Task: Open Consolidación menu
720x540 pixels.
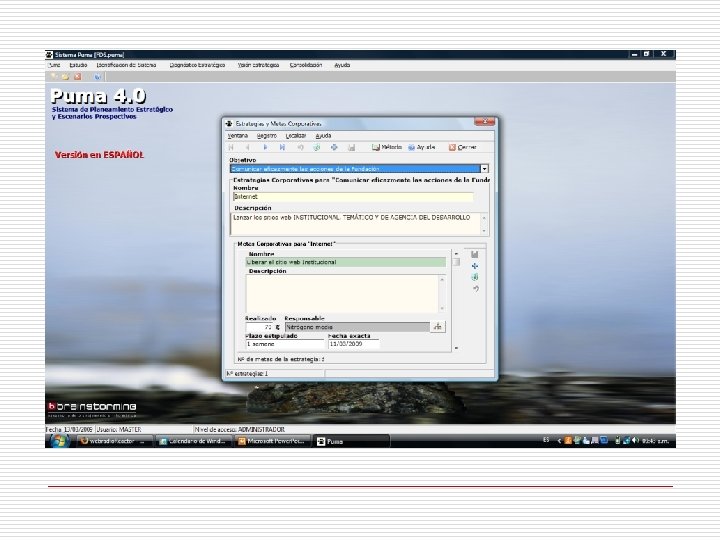Action: click(306, 65)
